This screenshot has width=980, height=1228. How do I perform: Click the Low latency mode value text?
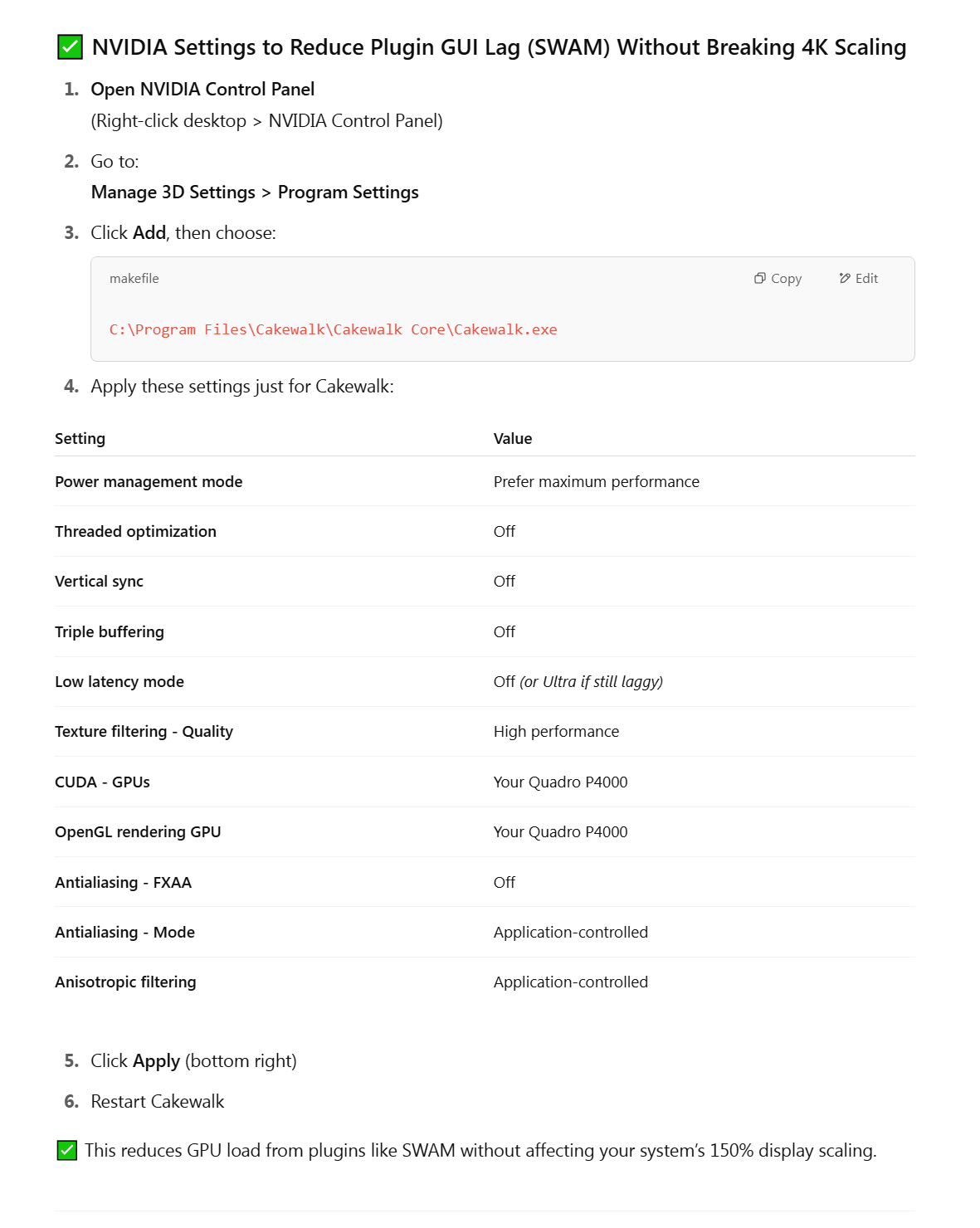tap(578, 682)
